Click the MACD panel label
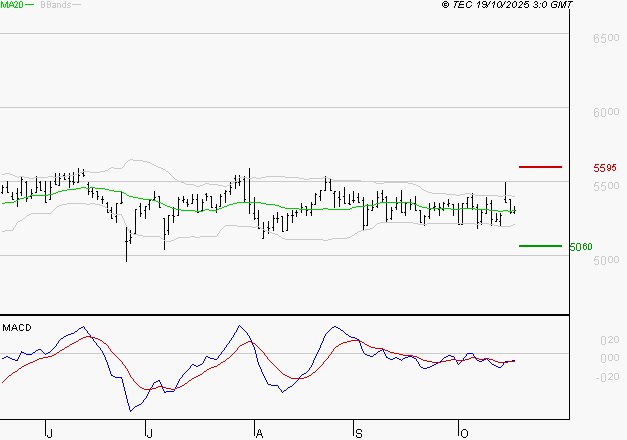Screen dimensions: 627x440 [x=16, y=327]
